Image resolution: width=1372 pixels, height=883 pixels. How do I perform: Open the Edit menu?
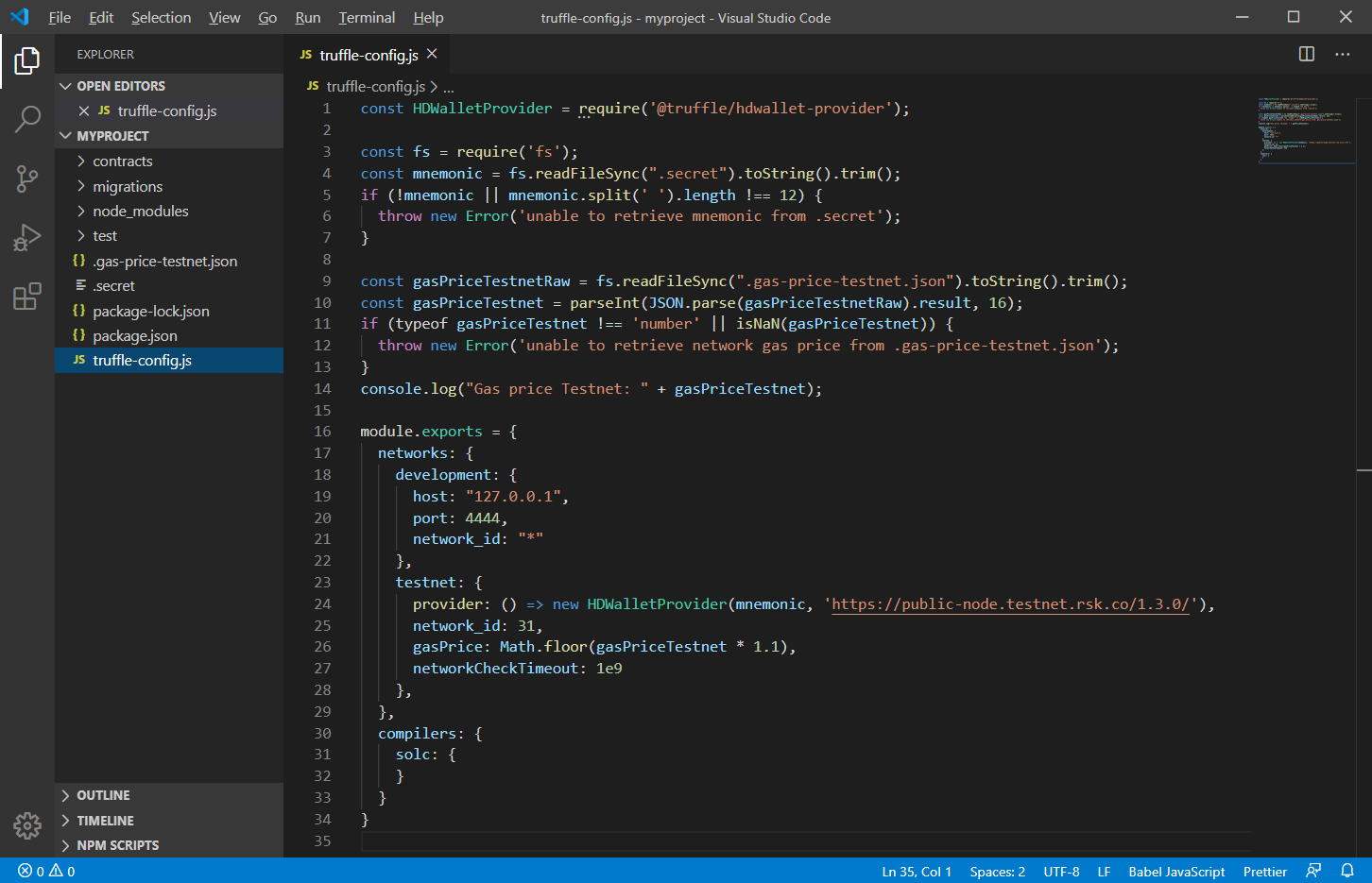(x=101, y=17)
